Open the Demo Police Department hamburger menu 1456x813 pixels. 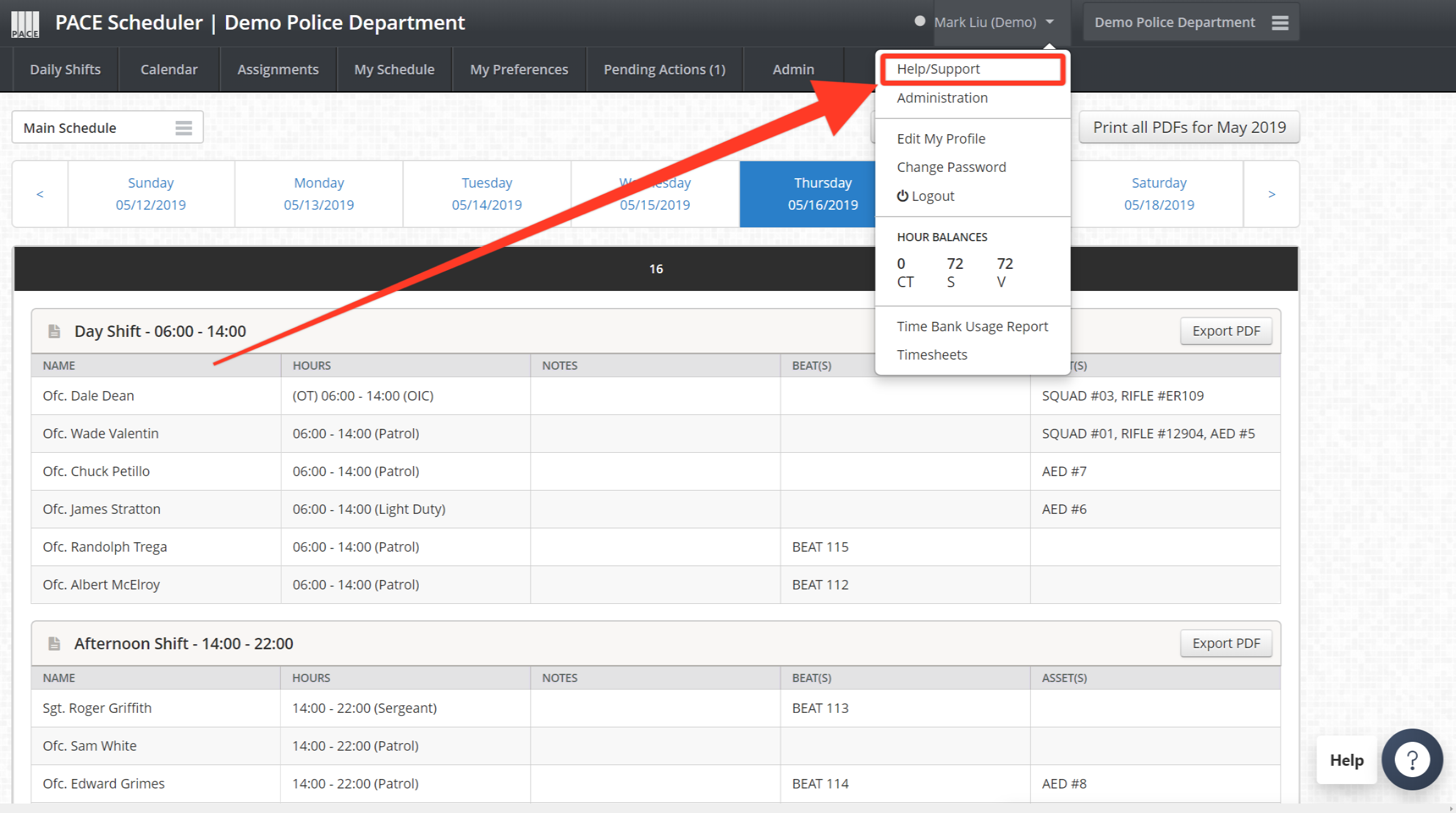(x=1280, y=23)
